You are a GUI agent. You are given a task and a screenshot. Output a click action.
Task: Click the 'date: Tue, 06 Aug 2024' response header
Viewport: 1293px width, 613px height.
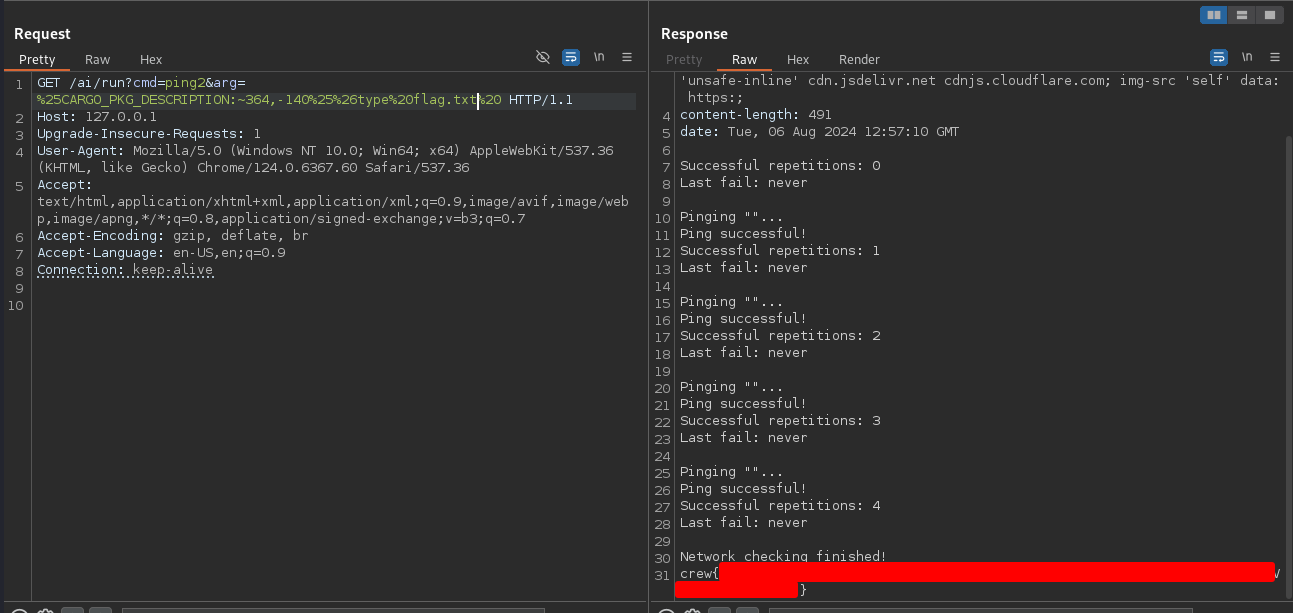coord(820,132)
